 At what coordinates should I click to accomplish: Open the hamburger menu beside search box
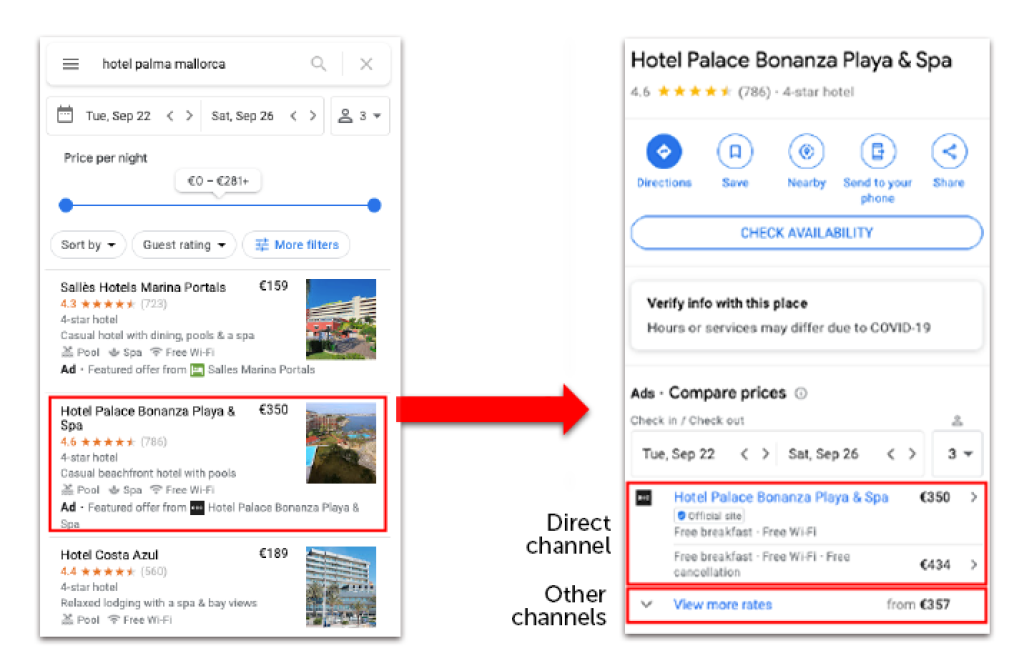(x=71, y=64)
